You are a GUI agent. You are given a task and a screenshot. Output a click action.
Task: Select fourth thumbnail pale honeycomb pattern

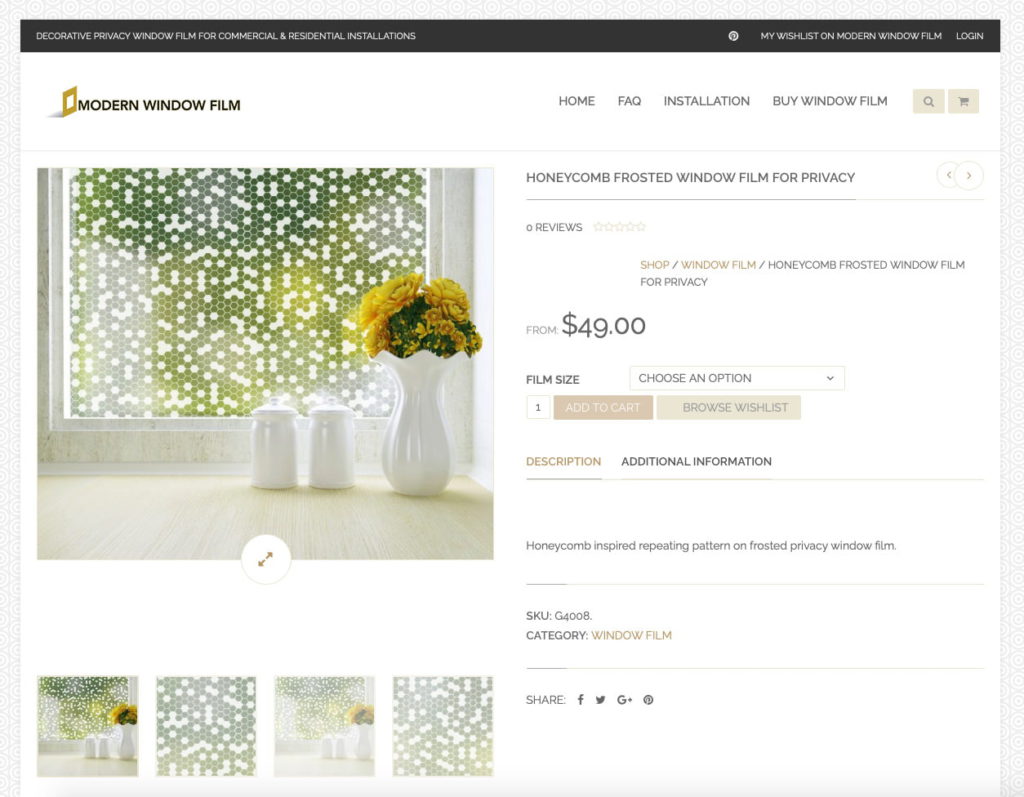click(x=443, y=726)
